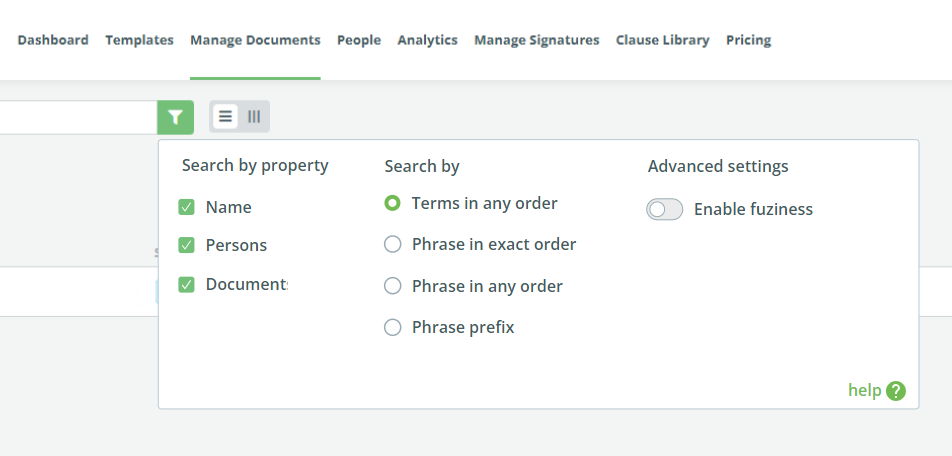The image size is (952, 456).
Task: Open the Analytics tab
Action: click(427, 40)
